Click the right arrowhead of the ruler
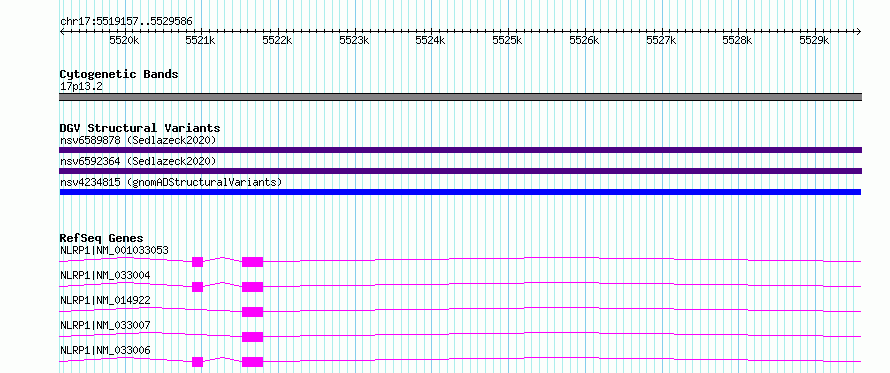Screen dimensions: 890x373 click(x=859, y=31)
